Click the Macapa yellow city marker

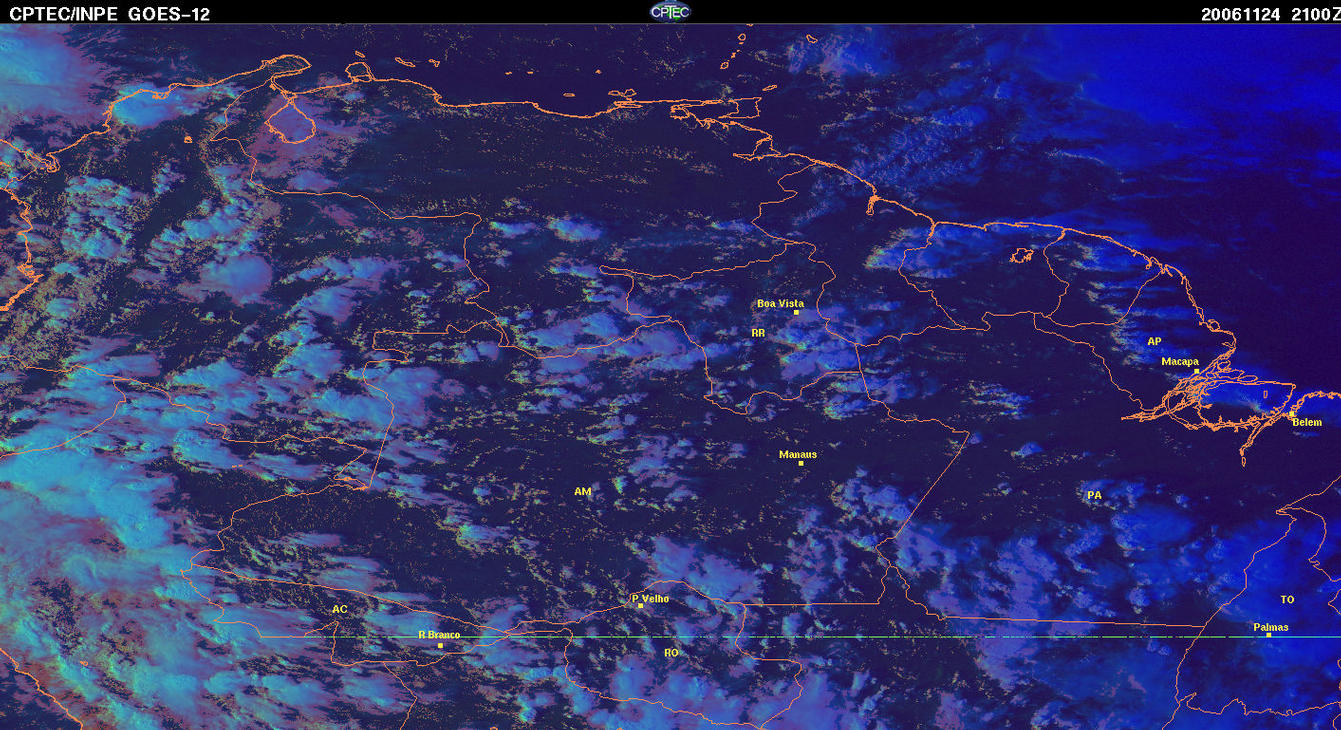[1196, 371]
